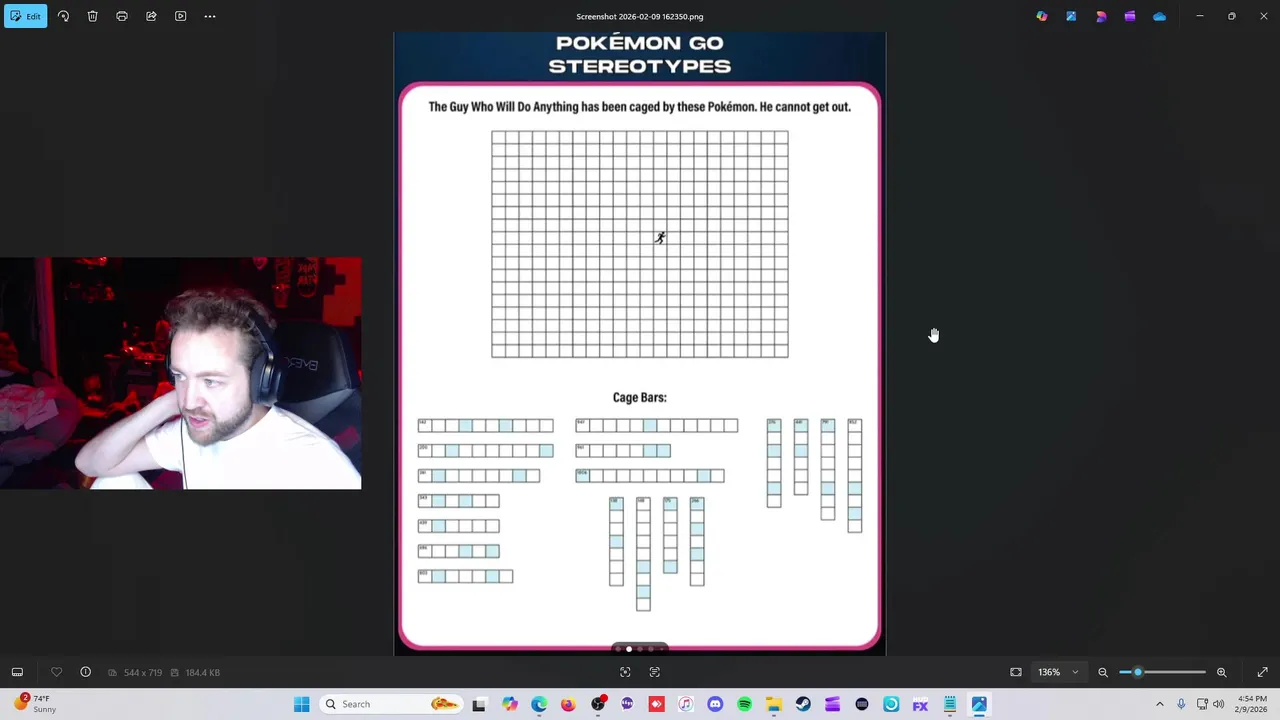This screenshot has width=1280, height=720.
Task: Delete the screenshot using the trash icon
Action: pos(92,16)
